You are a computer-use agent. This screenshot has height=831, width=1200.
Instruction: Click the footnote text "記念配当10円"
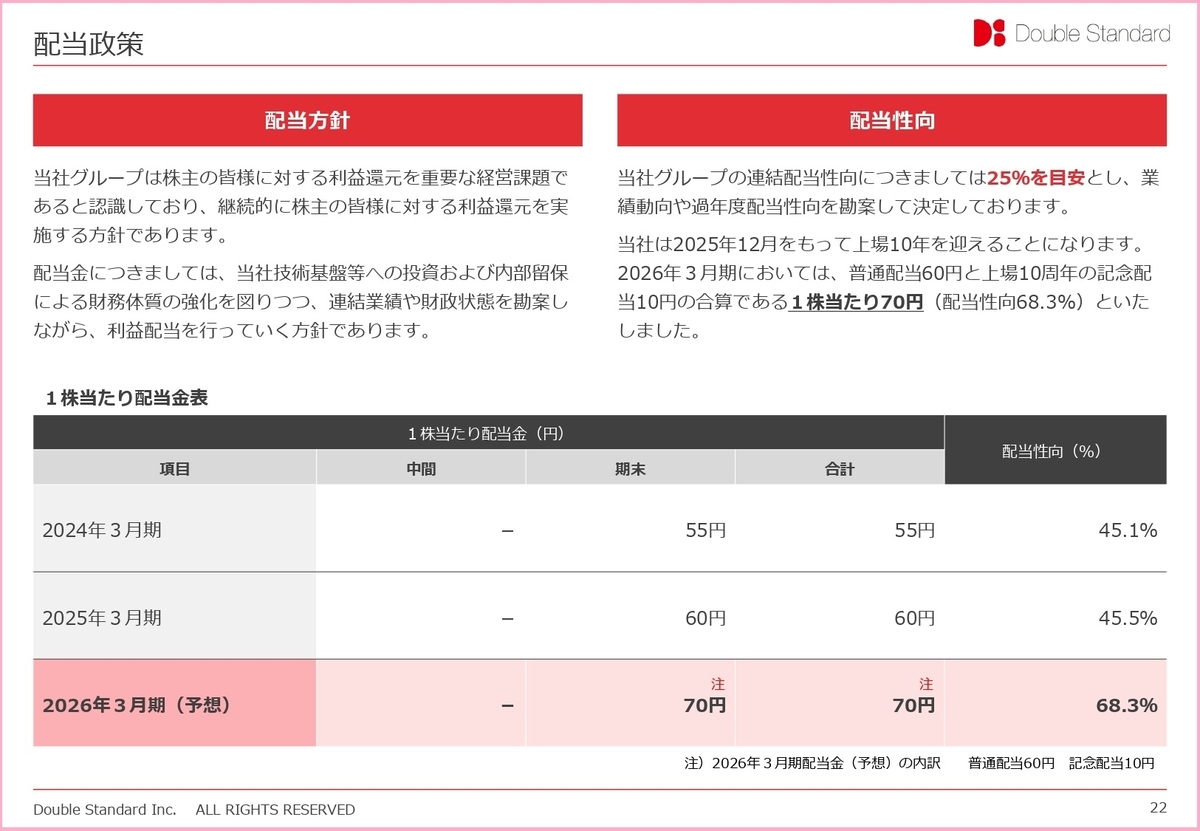point(1111,763)
